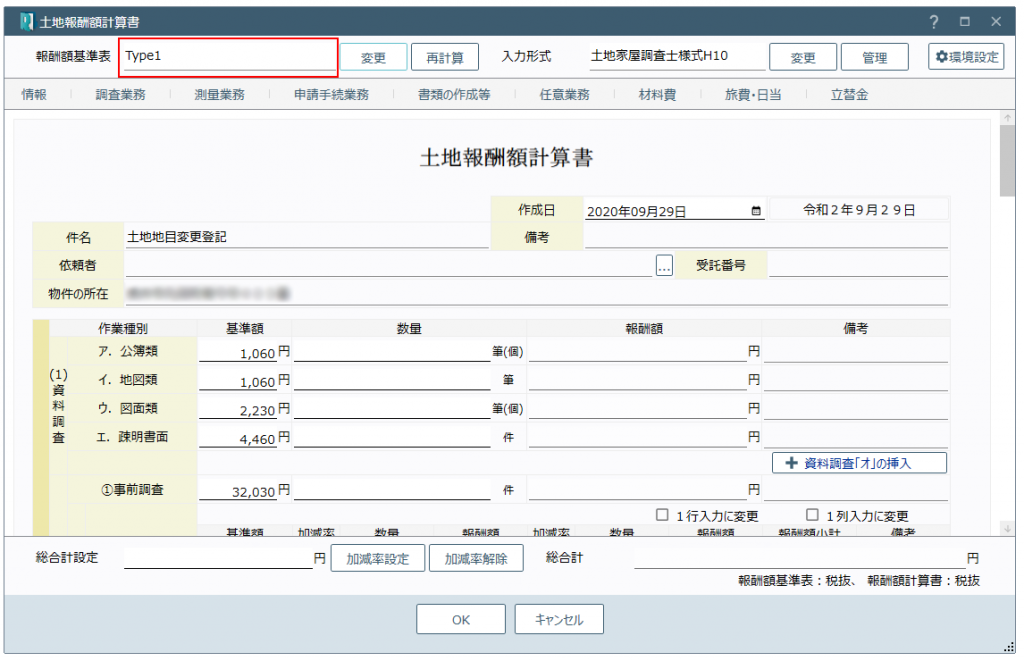Click the 再計算 button
Viewport: 1024px width, 661px height.
pos(445,57)
